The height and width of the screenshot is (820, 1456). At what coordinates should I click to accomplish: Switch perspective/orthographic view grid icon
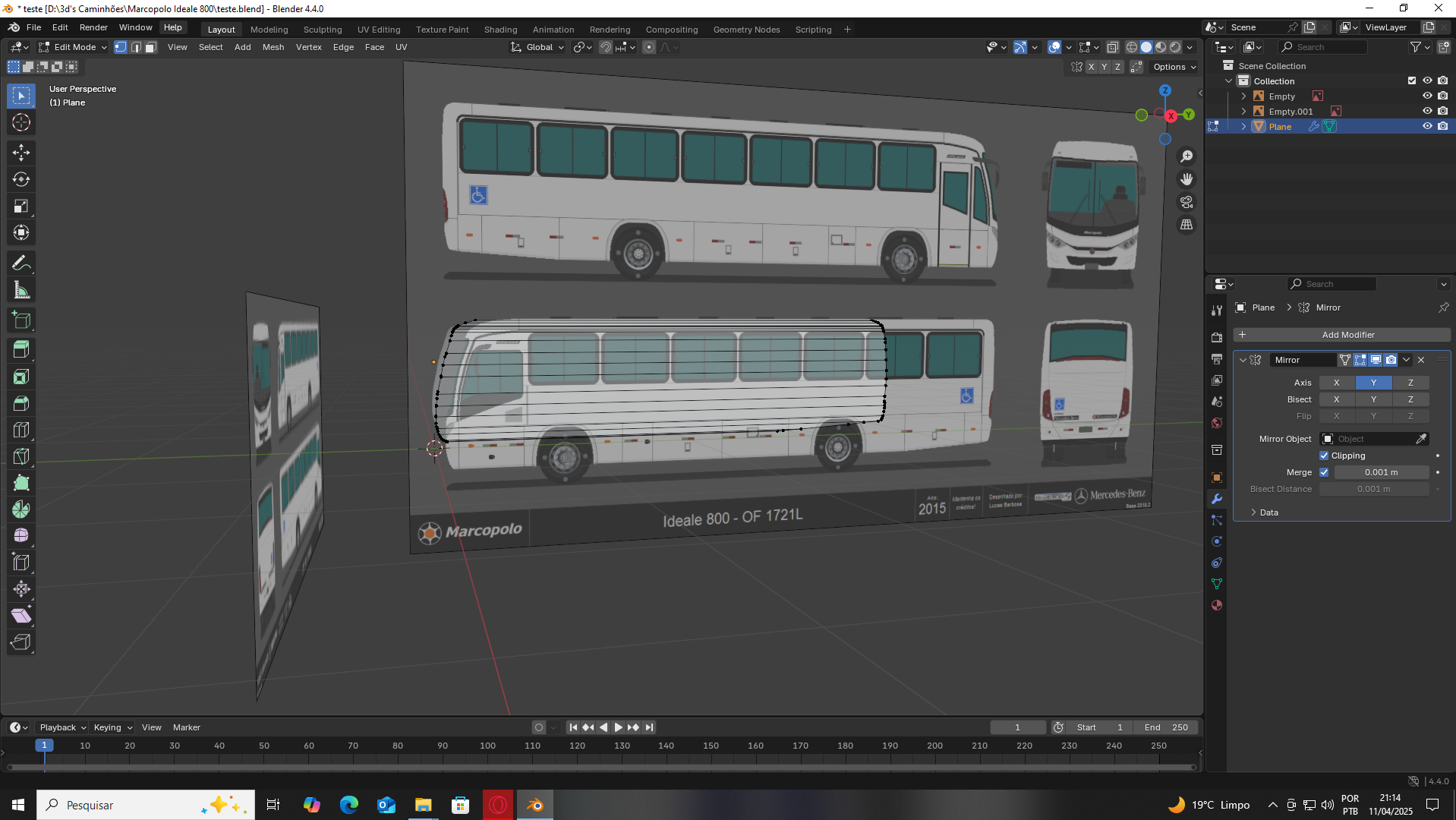pos(1187,225)
